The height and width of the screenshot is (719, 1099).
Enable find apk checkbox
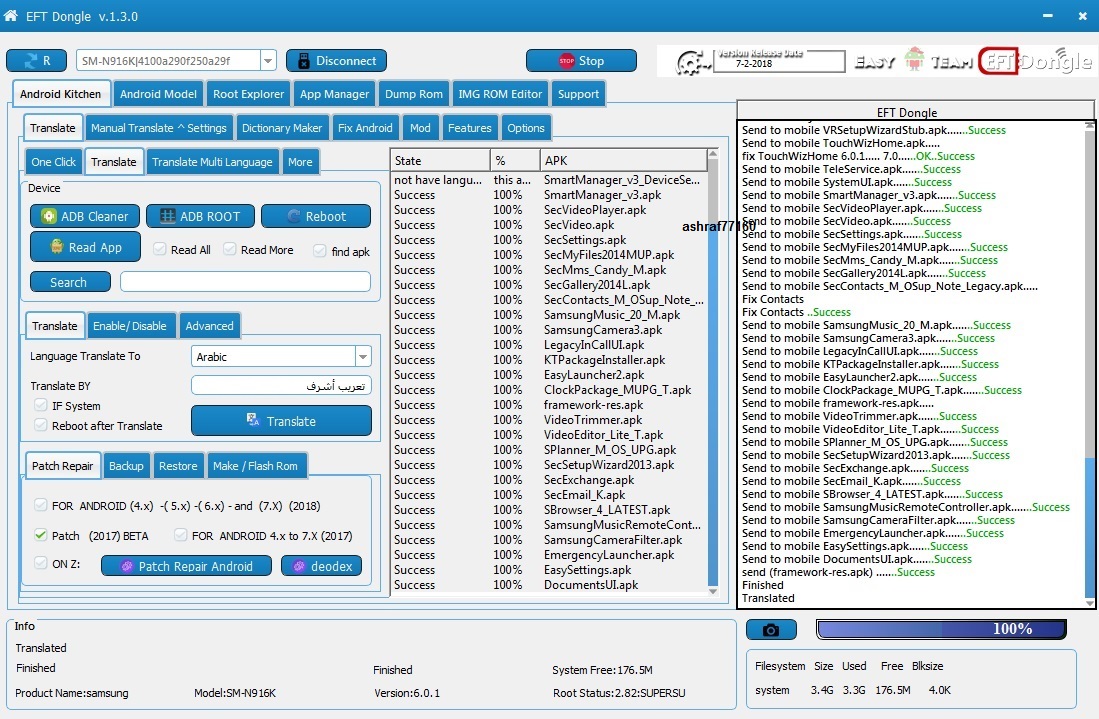(x=320, y=251)
